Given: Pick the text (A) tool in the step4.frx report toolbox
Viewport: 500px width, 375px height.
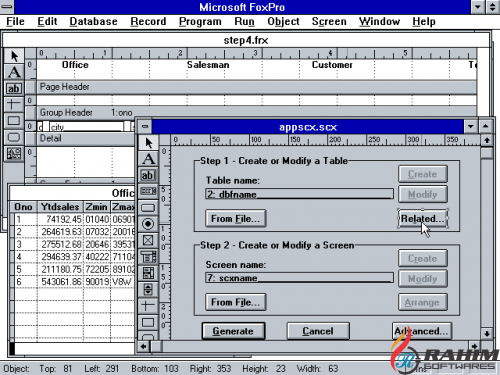Looking at the screenshot, I should 14,72.
